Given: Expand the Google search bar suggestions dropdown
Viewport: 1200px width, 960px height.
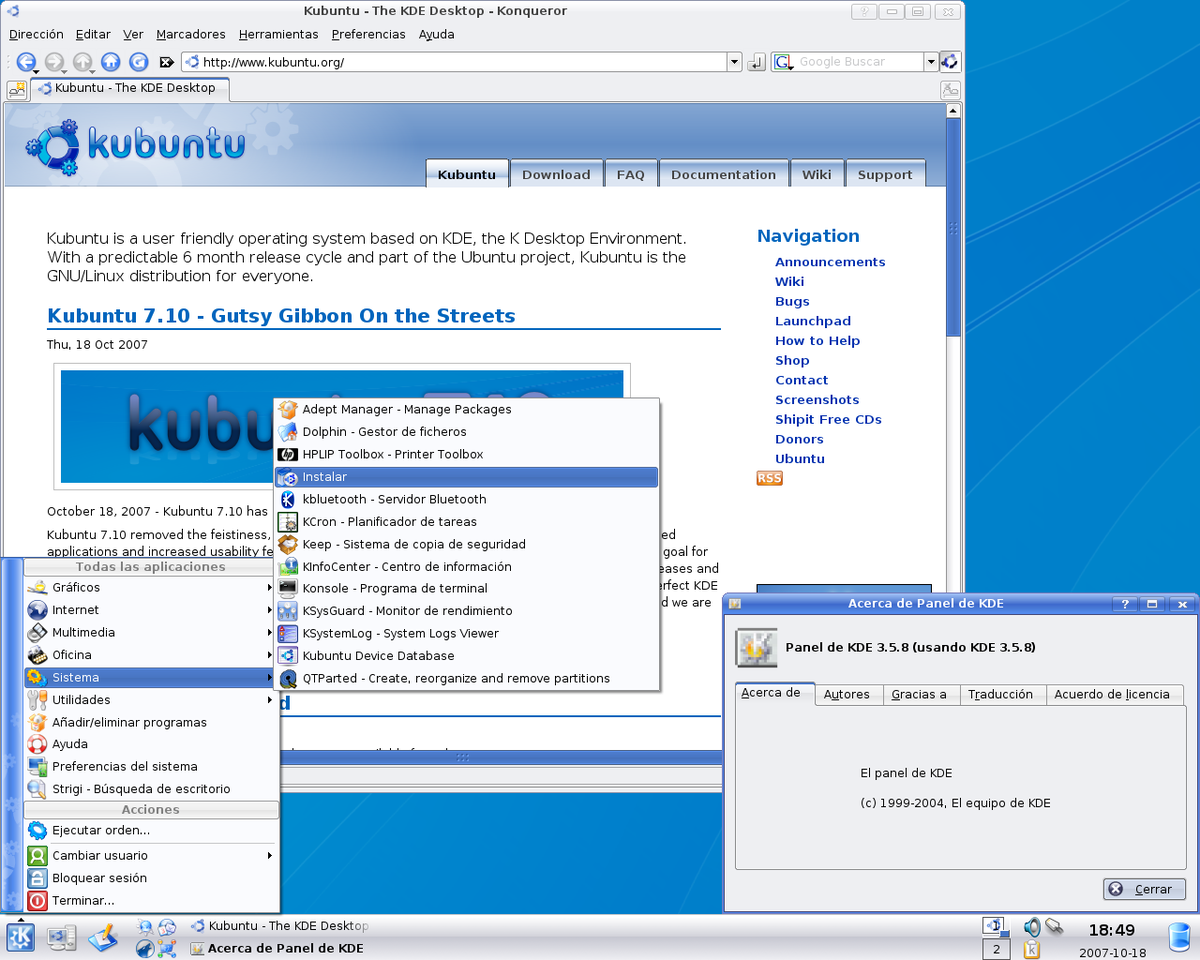Looking at the screenshot, I should click(x=930, y=62).
